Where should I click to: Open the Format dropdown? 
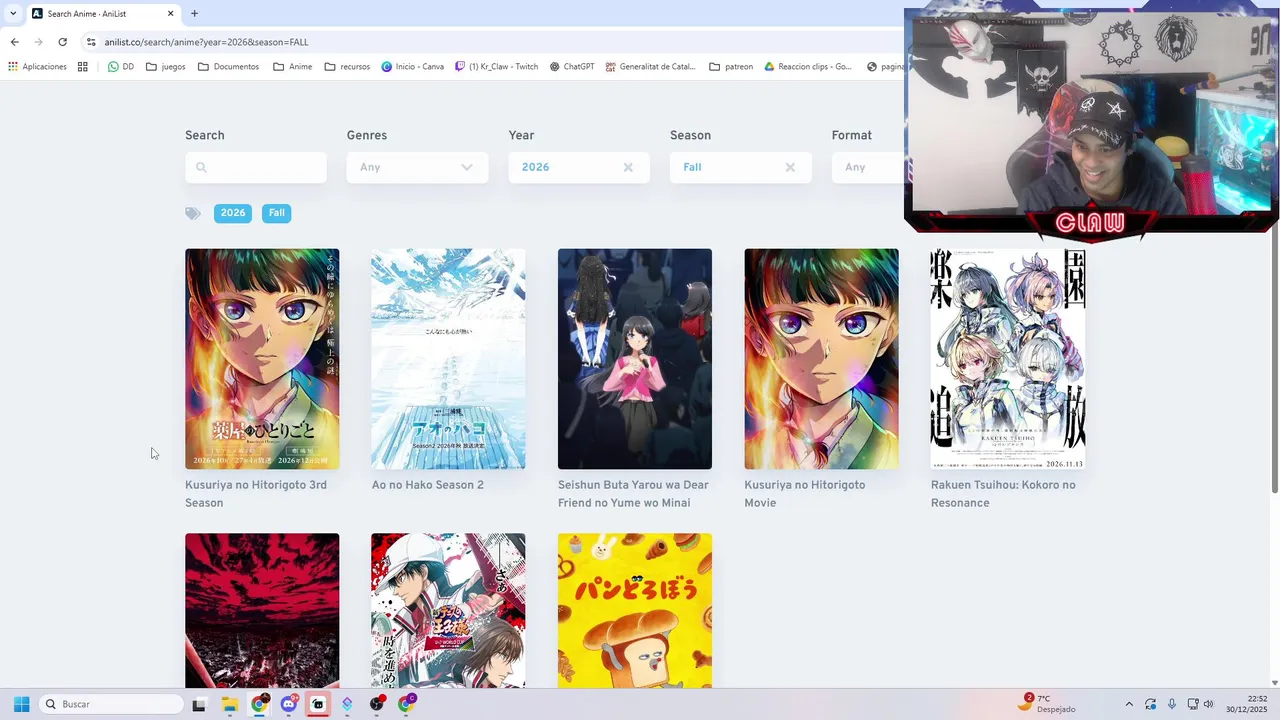point(868,167)
